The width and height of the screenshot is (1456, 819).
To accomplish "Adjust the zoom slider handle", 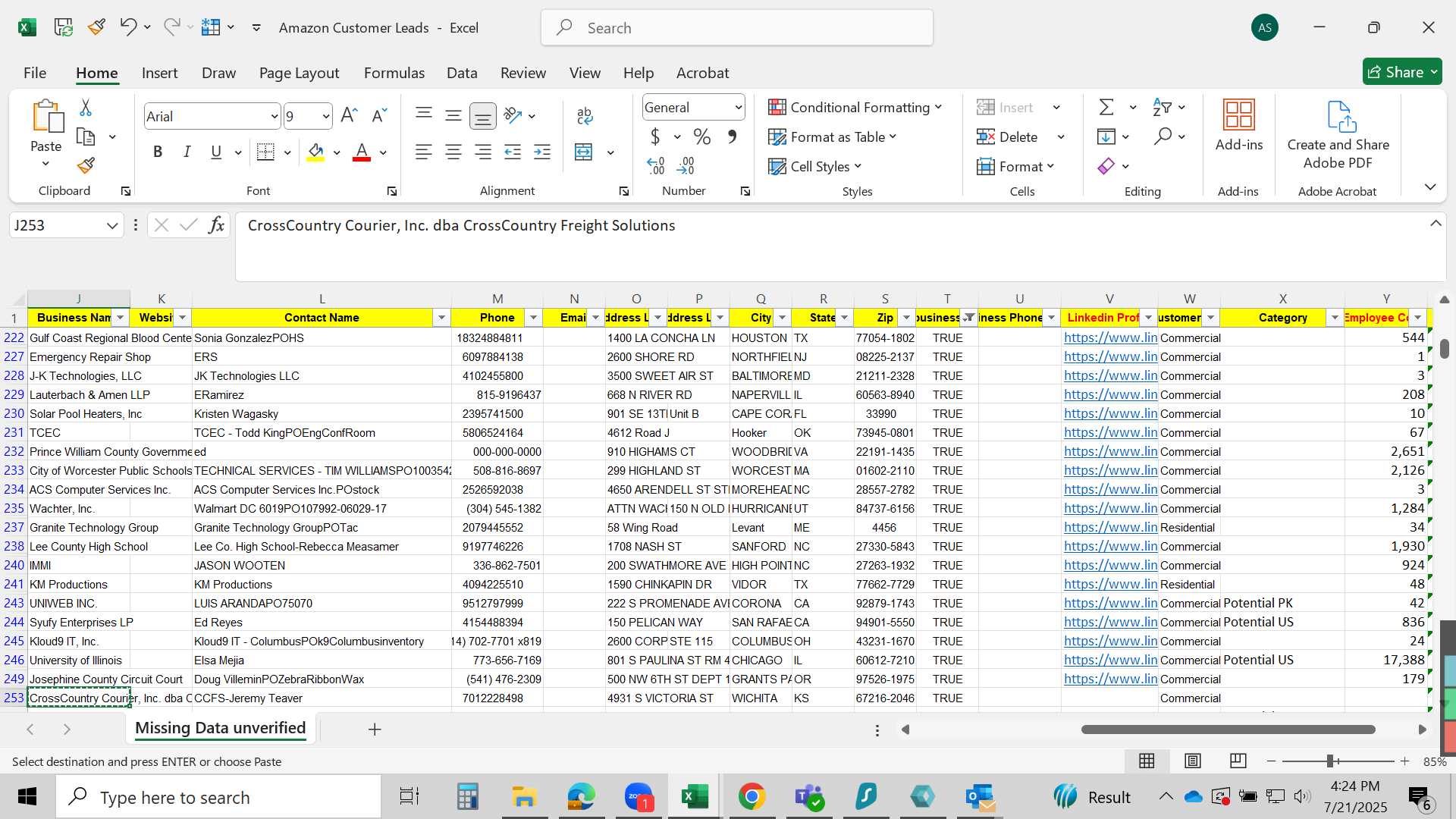I will 1329,761.
